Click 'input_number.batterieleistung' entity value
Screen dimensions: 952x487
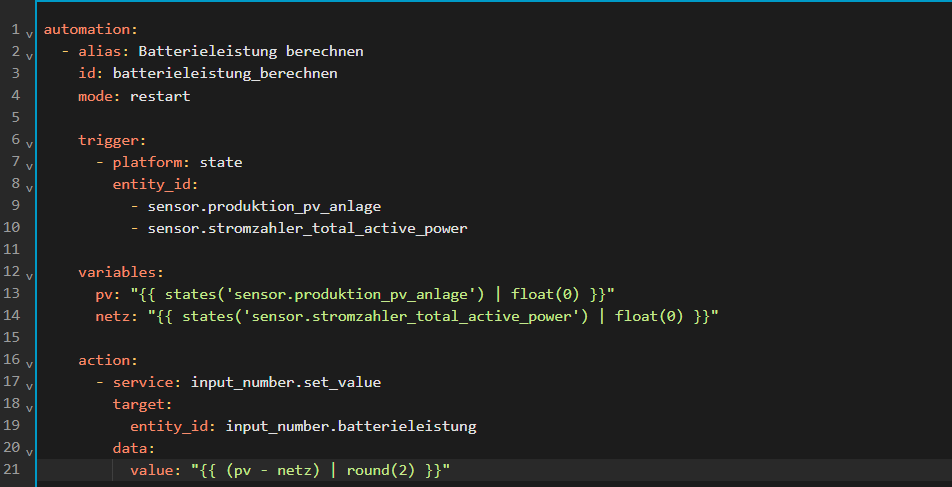pos(351,427)
